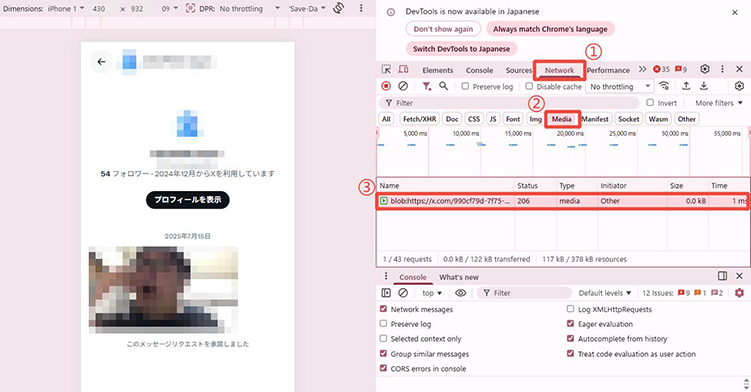The height and width of the screenshot is (392, 751).
Task: Show more tabs double-chevron icon
Action: 642,69
